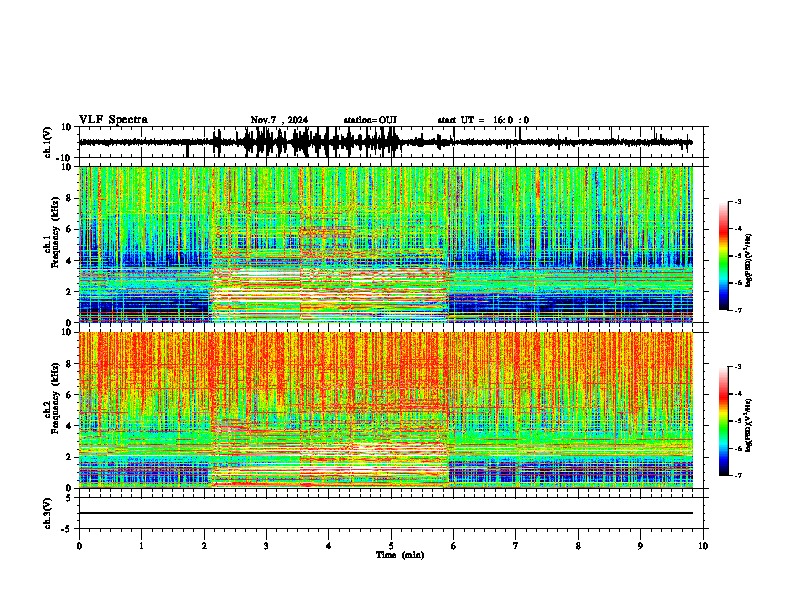Click time axis tick label "8"
This screenshot has width=792, height=612.
click(578, 546)
